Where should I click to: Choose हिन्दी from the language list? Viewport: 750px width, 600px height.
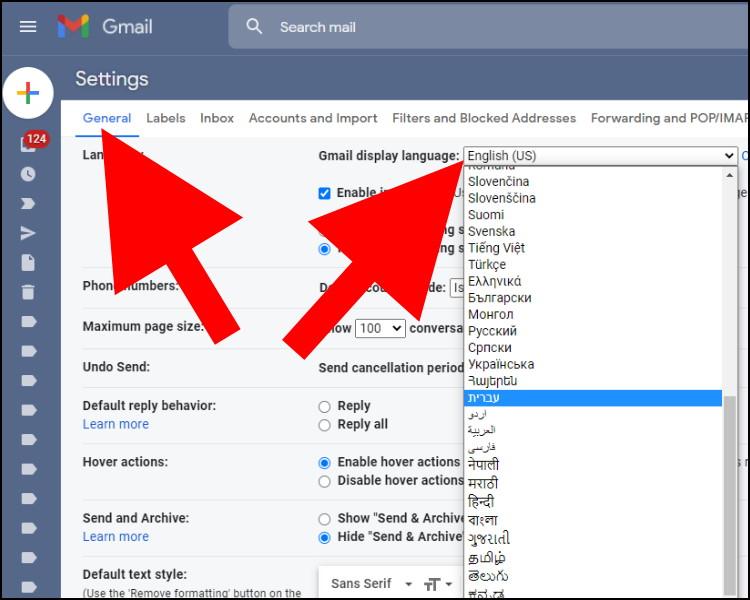(x=593, y=502)
